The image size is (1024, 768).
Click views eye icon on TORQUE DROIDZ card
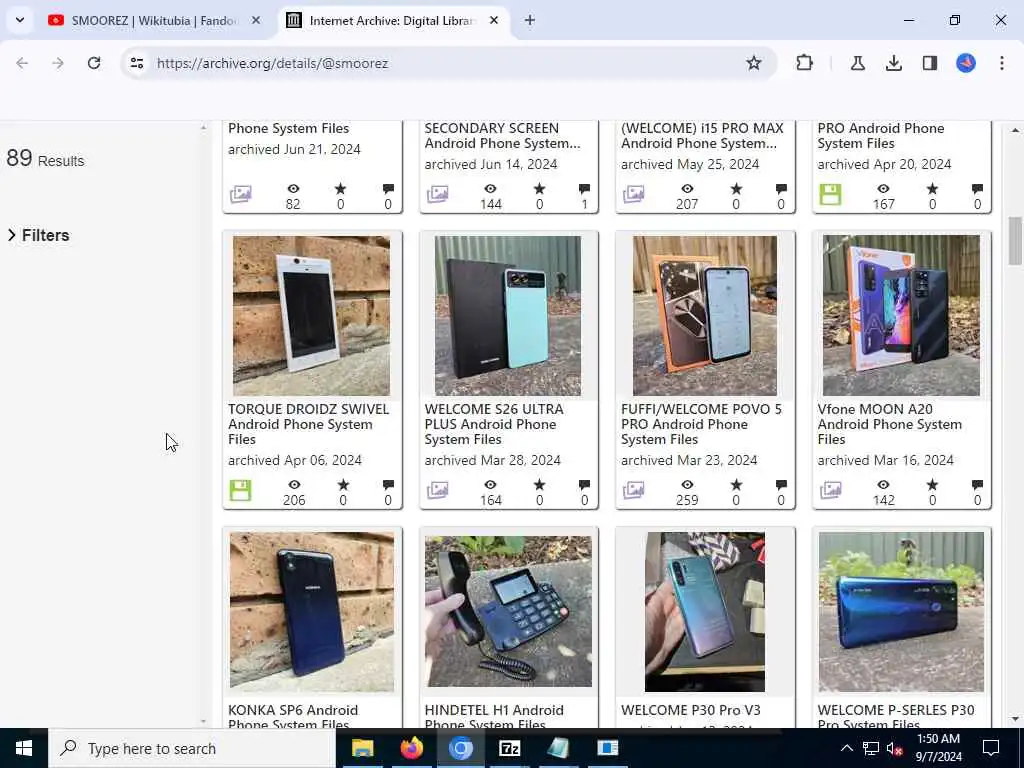pos(295,485)
